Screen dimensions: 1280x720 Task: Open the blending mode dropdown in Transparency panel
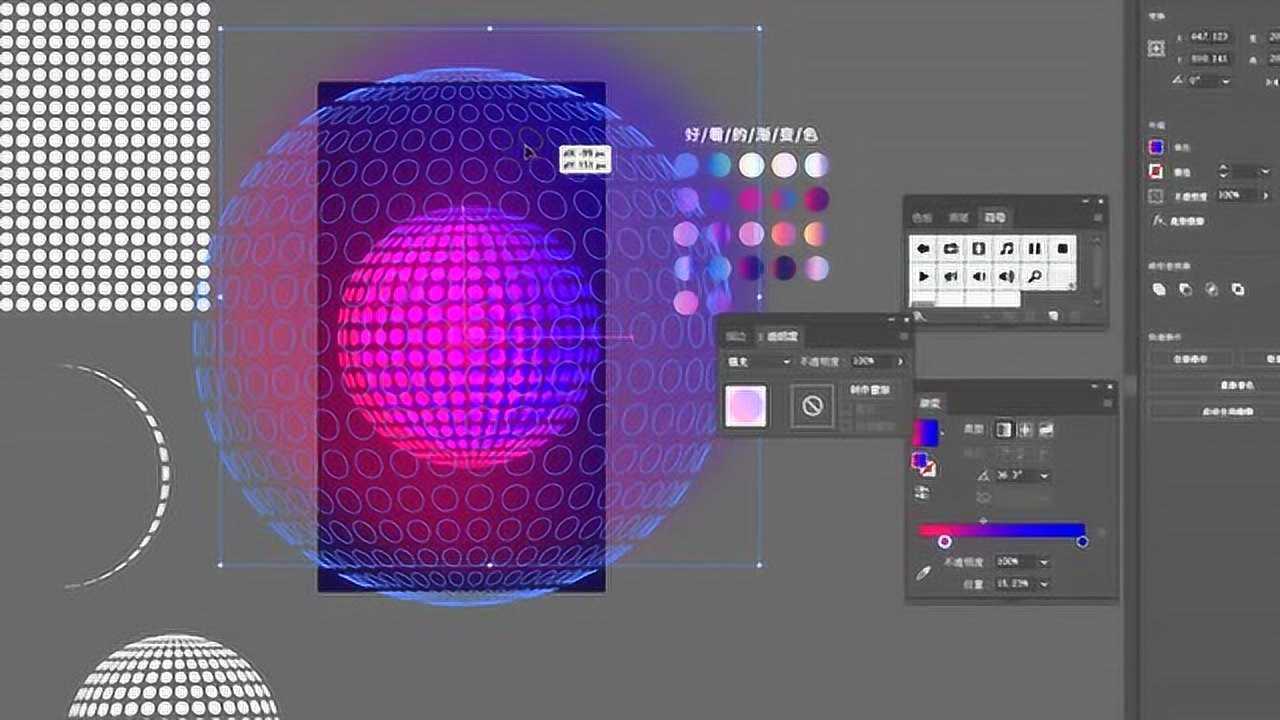[757, 362]
